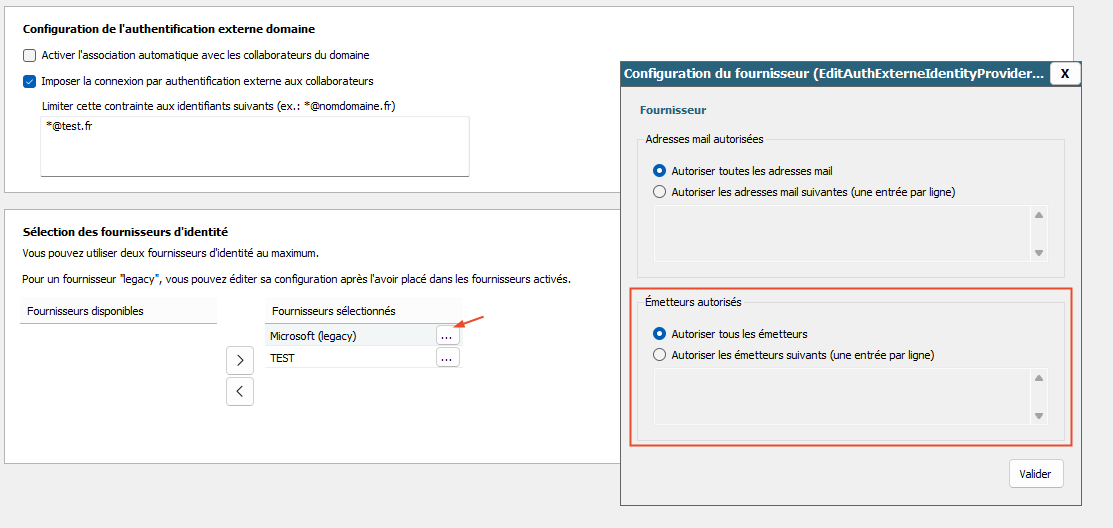Open TEST provider configuration ellipsis button
Viewport: 1113px width, 528px height.
pyautogui.click(x=448, y=358)
